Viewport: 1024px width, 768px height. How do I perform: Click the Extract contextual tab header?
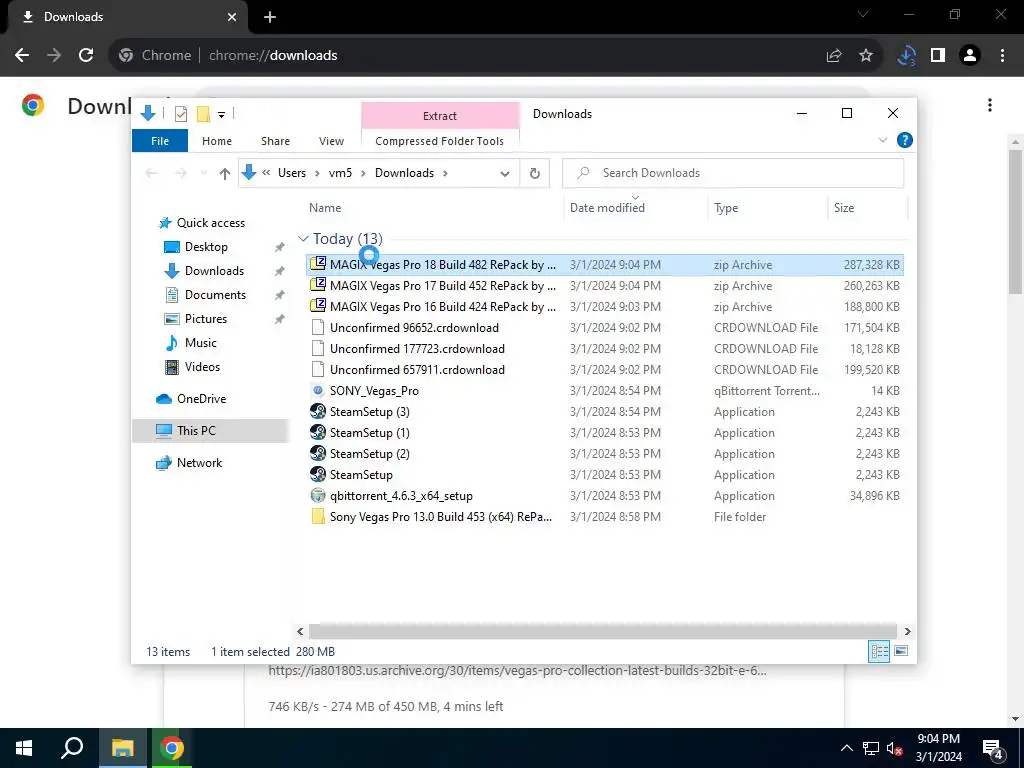coord(440,116)
